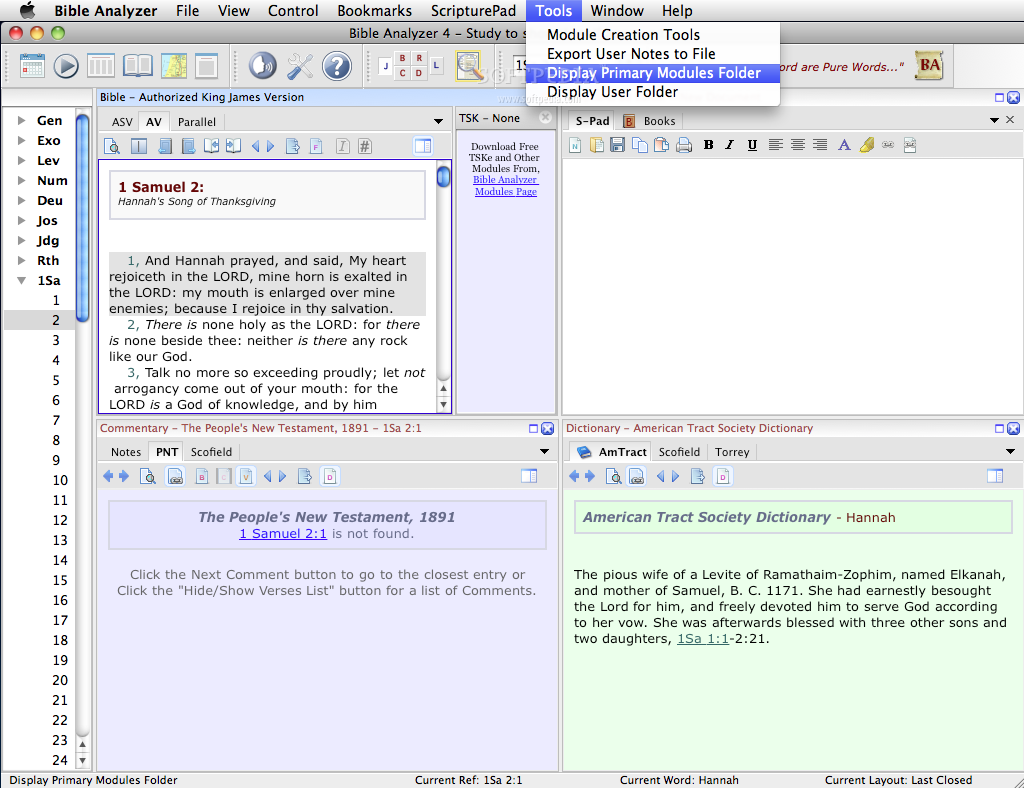
Task: Open Bible Analyzer Modules Page link
Action: coord(505,185)
